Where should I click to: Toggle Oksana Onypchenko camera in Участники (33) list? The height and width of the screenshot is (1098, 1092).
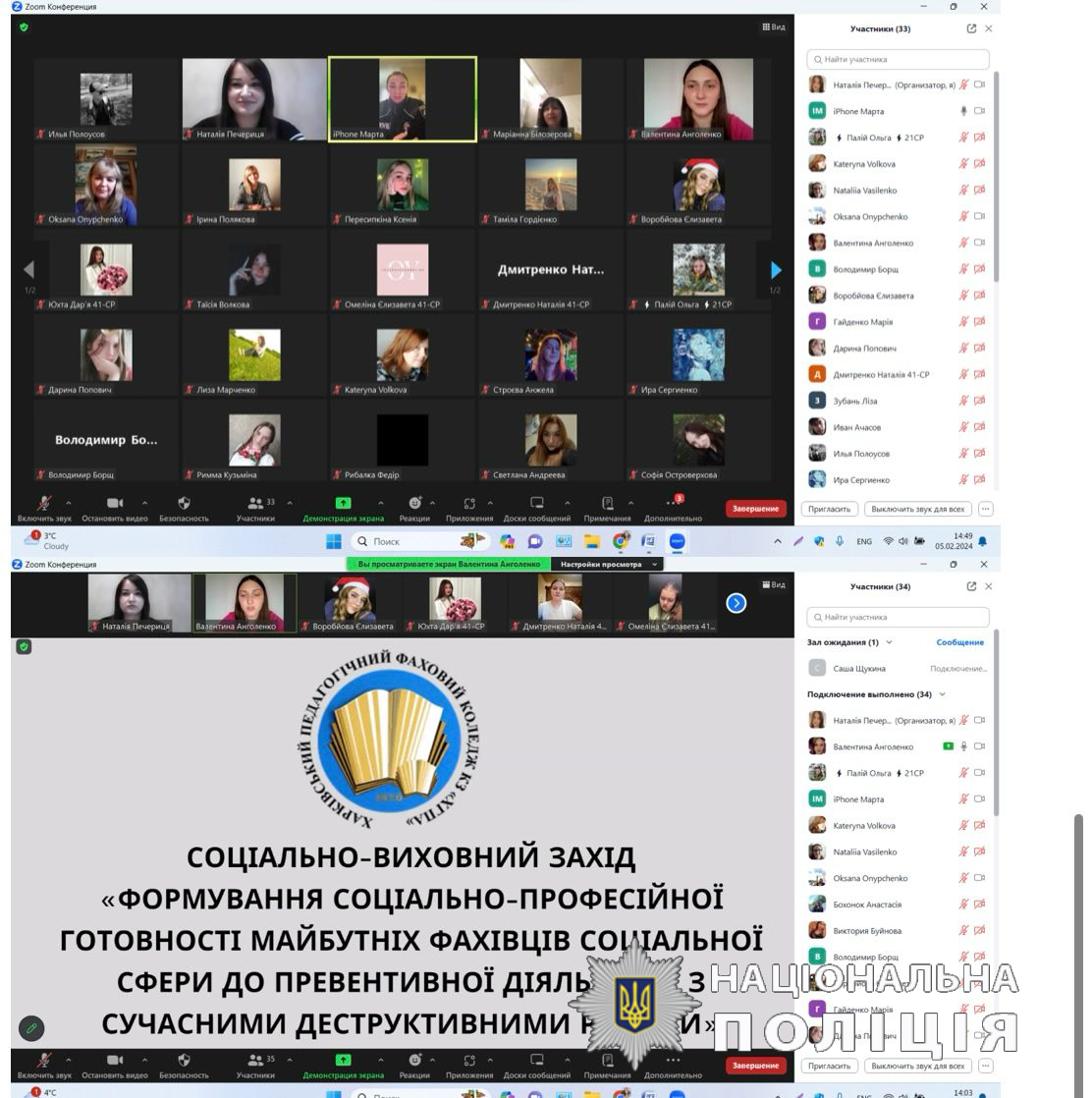tap(979, 216)
